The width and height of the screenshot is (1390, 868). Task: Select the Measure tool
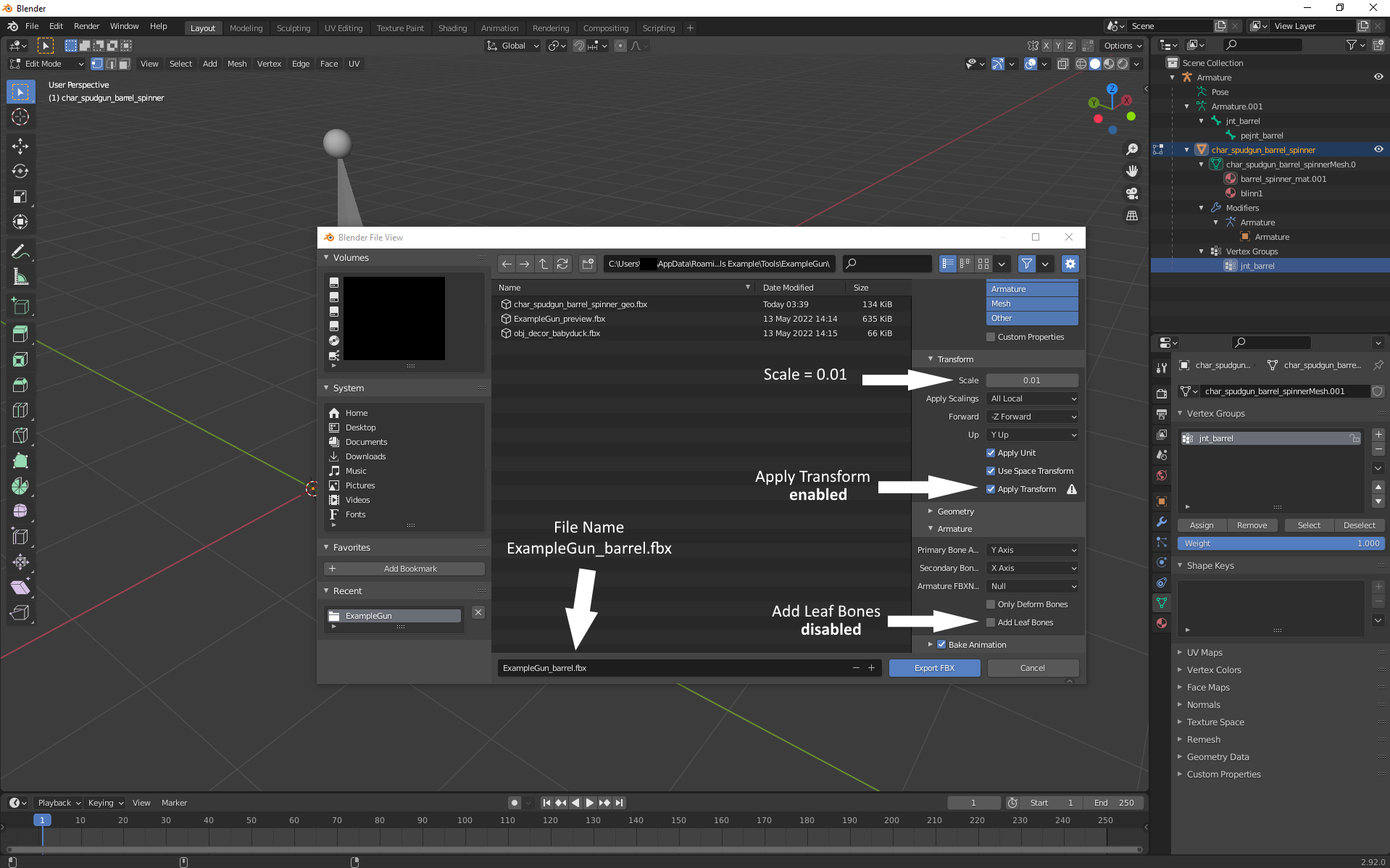(20, 277)
